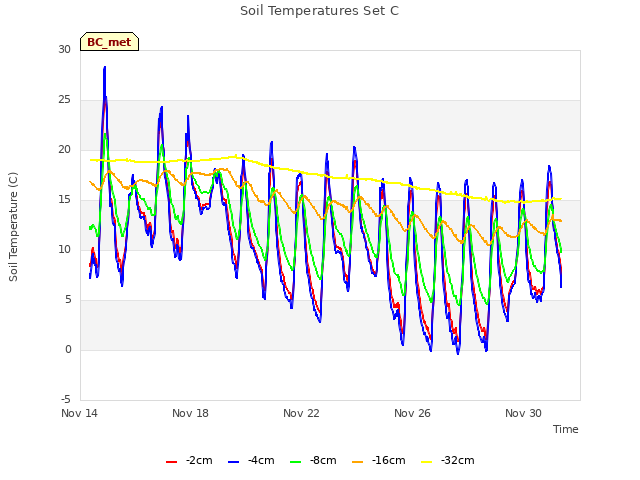The width and height of the screenshot is (640, 480).
Task: Click the Nov 30 x-axis tick label
Action: [x=523, y=413]
